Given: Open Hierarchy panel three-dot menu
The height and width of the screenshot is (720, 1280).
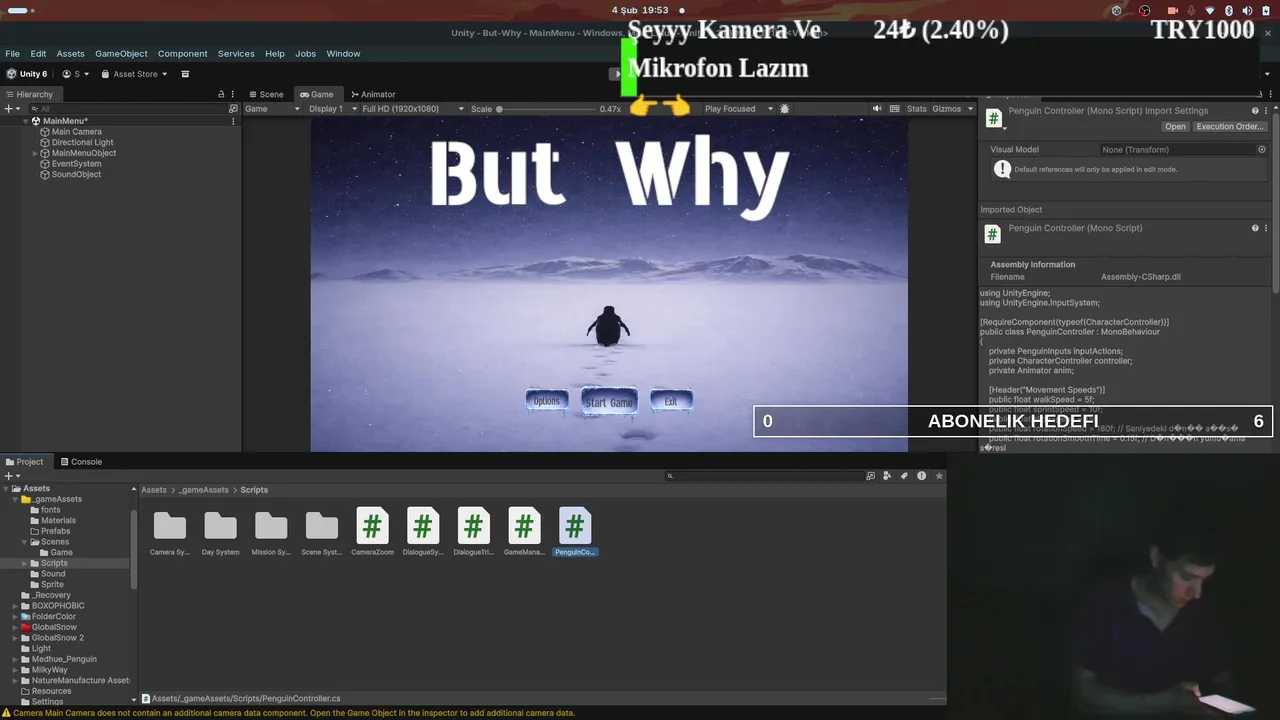Looking at the screenshot, I should point(235,94).
